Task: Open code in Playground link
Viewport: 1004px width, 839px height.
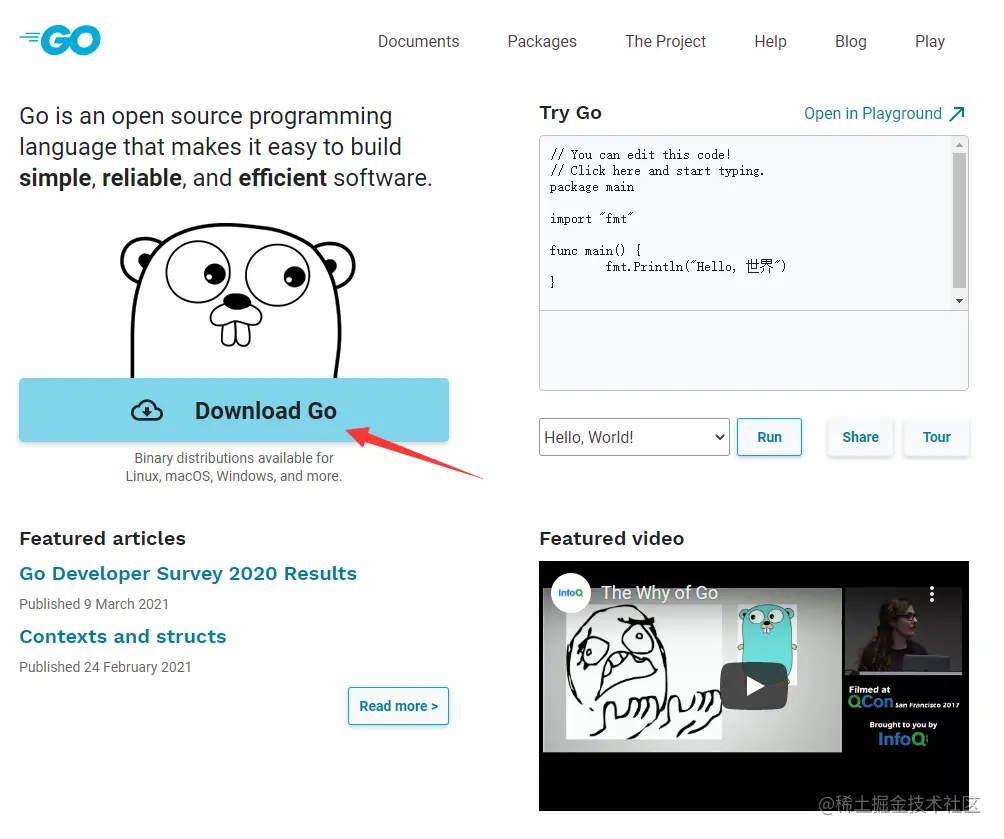Action: [884, 113]
